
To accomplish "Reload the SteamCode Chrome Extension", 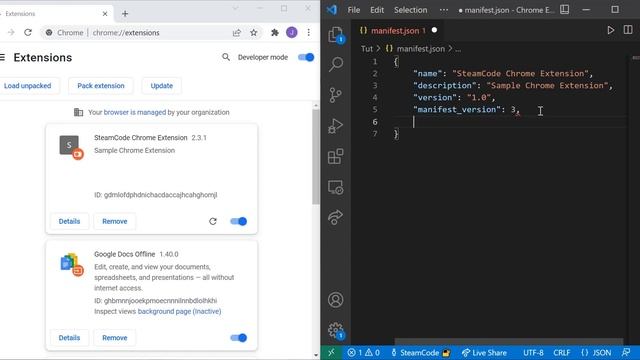I will [x=213, y=221].
